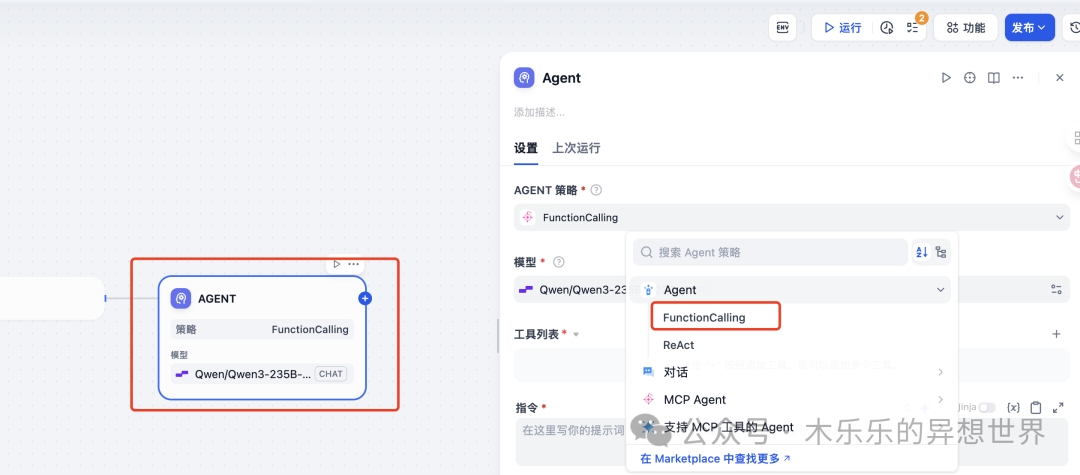Click the 搜索 Agent 策略 search box
The height and width of the screenshot is (475, 1080).
(x=770, y=252)
